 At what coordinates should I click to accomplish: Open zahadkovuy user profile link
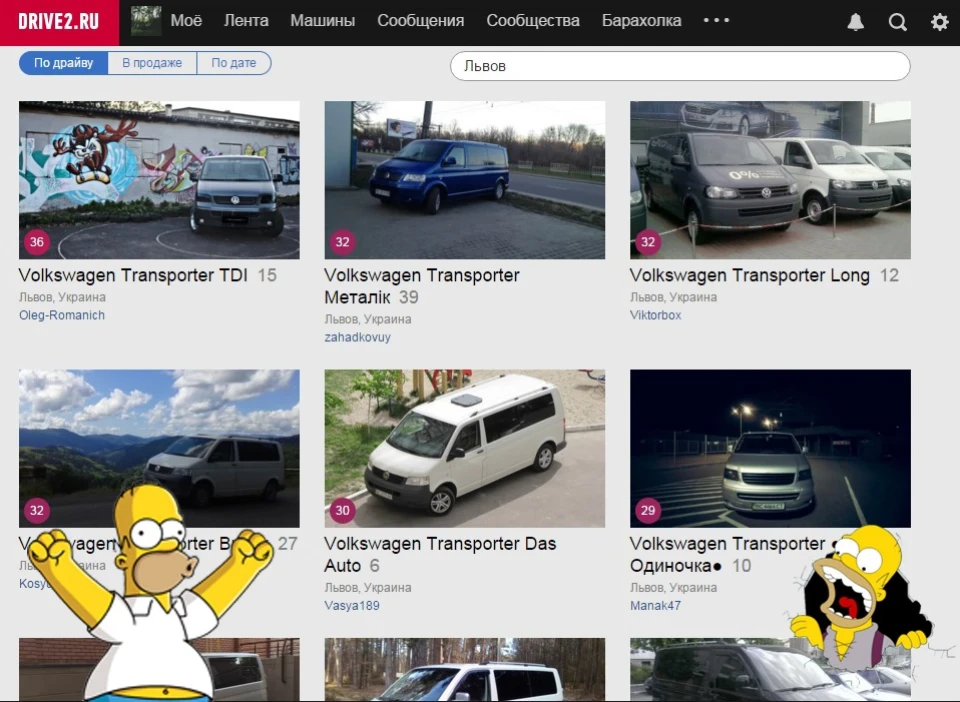(x=358, y=337)
